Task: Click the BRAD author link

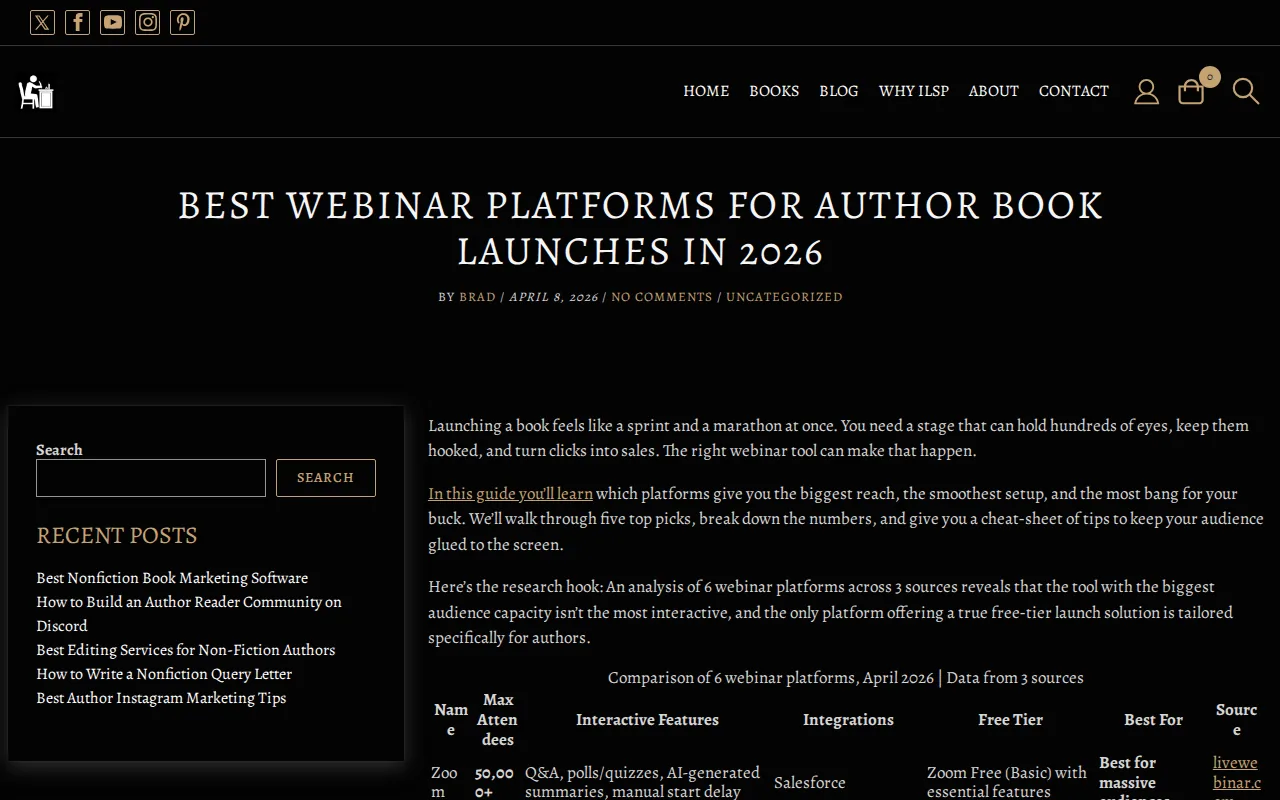Action: (477, 297)
